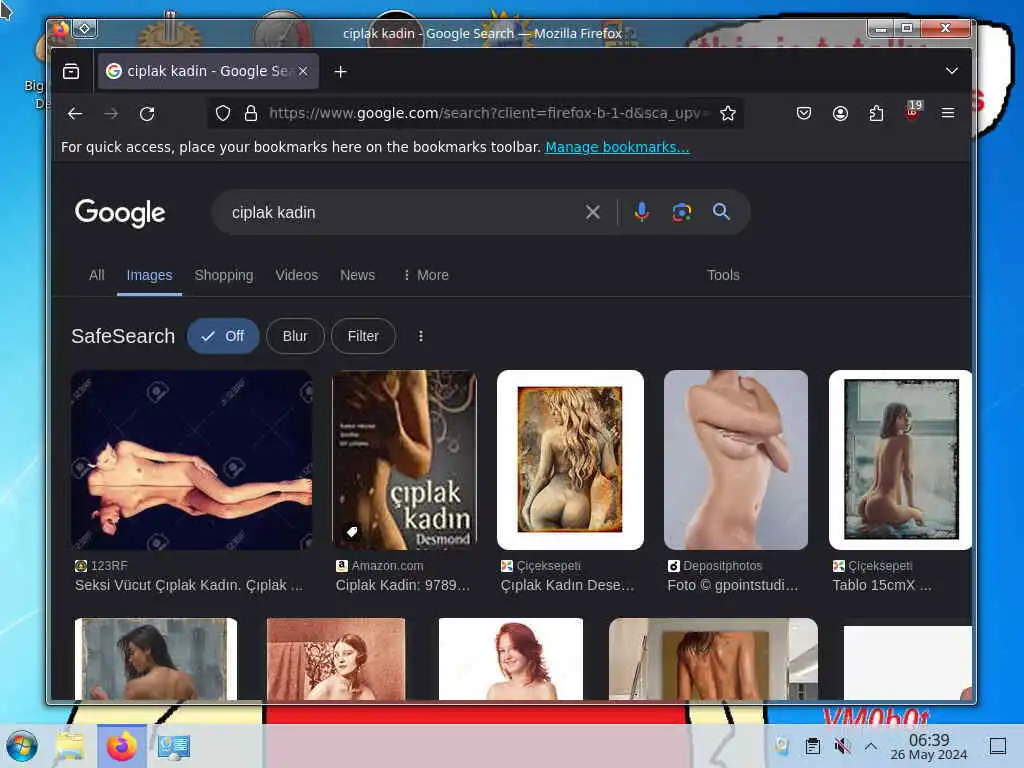Open the 'Foto © gpointstudi...' result title
Screen dimensions: 1024x768
click(x=733, y=585)
